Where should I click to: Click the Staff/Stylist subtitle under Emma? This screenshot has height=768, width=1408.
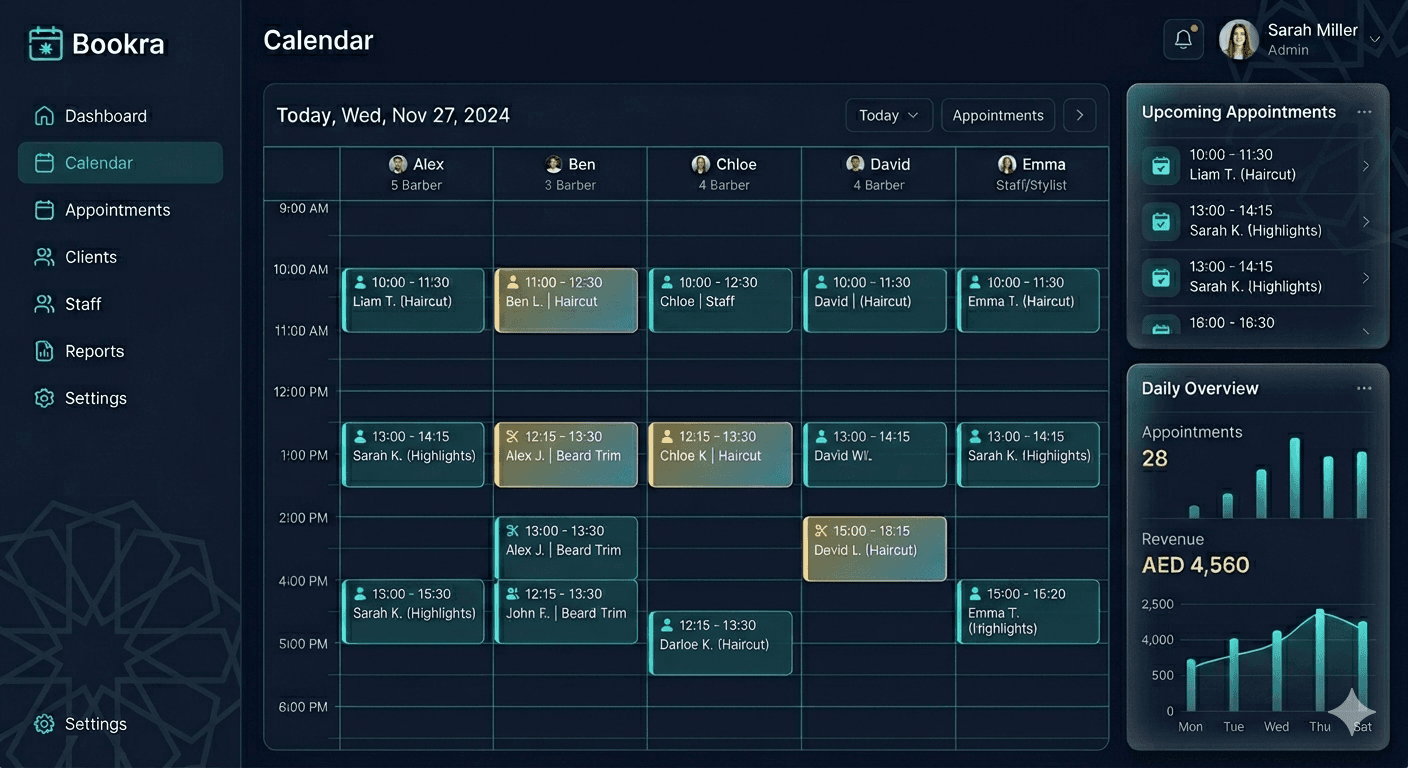click(x=1031, y=185)
